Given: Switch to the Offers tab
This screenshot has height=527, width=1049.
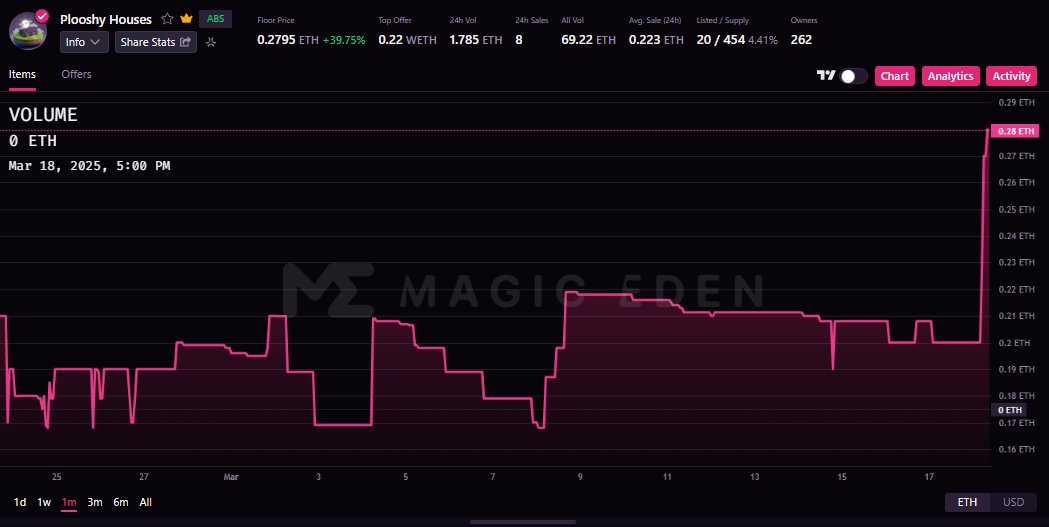Looking at the screenshot, I should click(x=76, y=74).
